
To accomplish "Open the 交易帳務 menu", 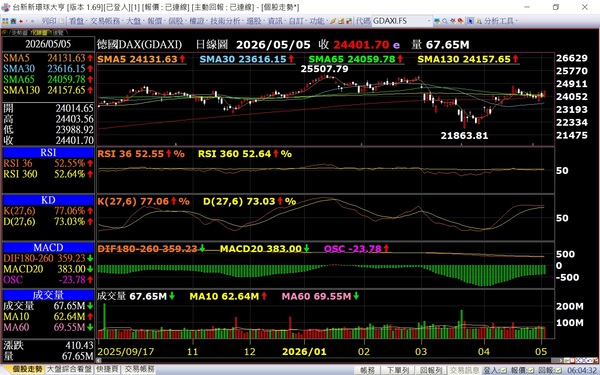I will point(106,21).
